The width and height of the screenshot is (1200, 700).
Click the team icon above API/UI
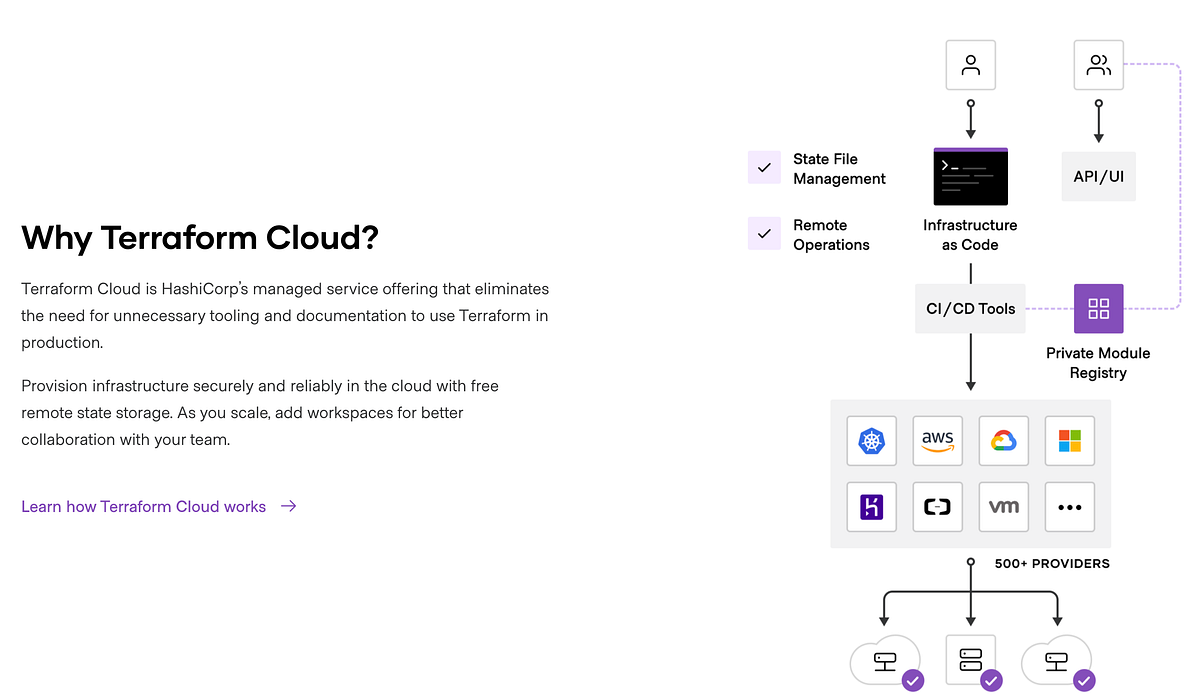click(1098, 64)
